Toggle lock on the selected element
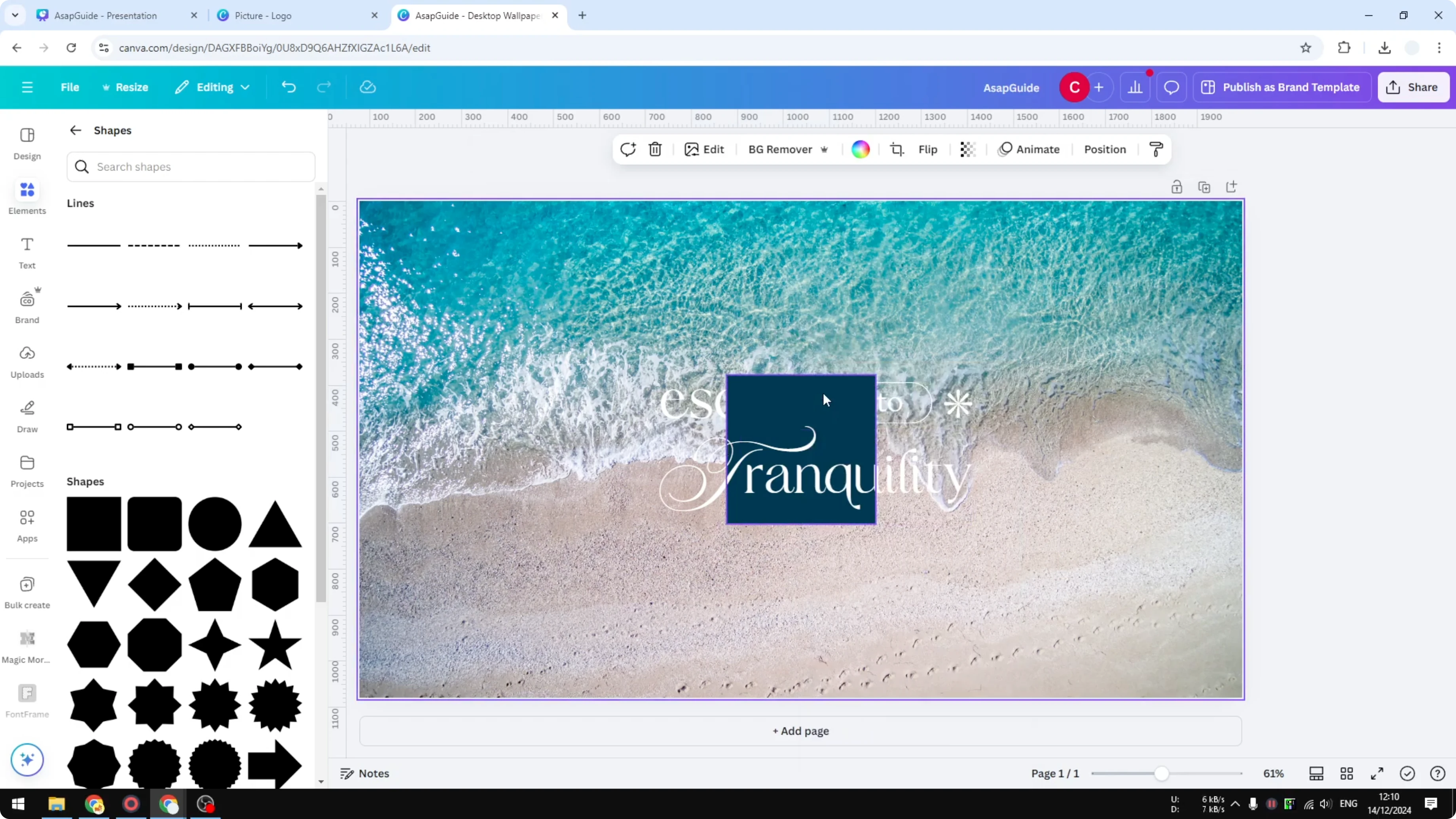The image size is (1456, 819). point(1177,186)
